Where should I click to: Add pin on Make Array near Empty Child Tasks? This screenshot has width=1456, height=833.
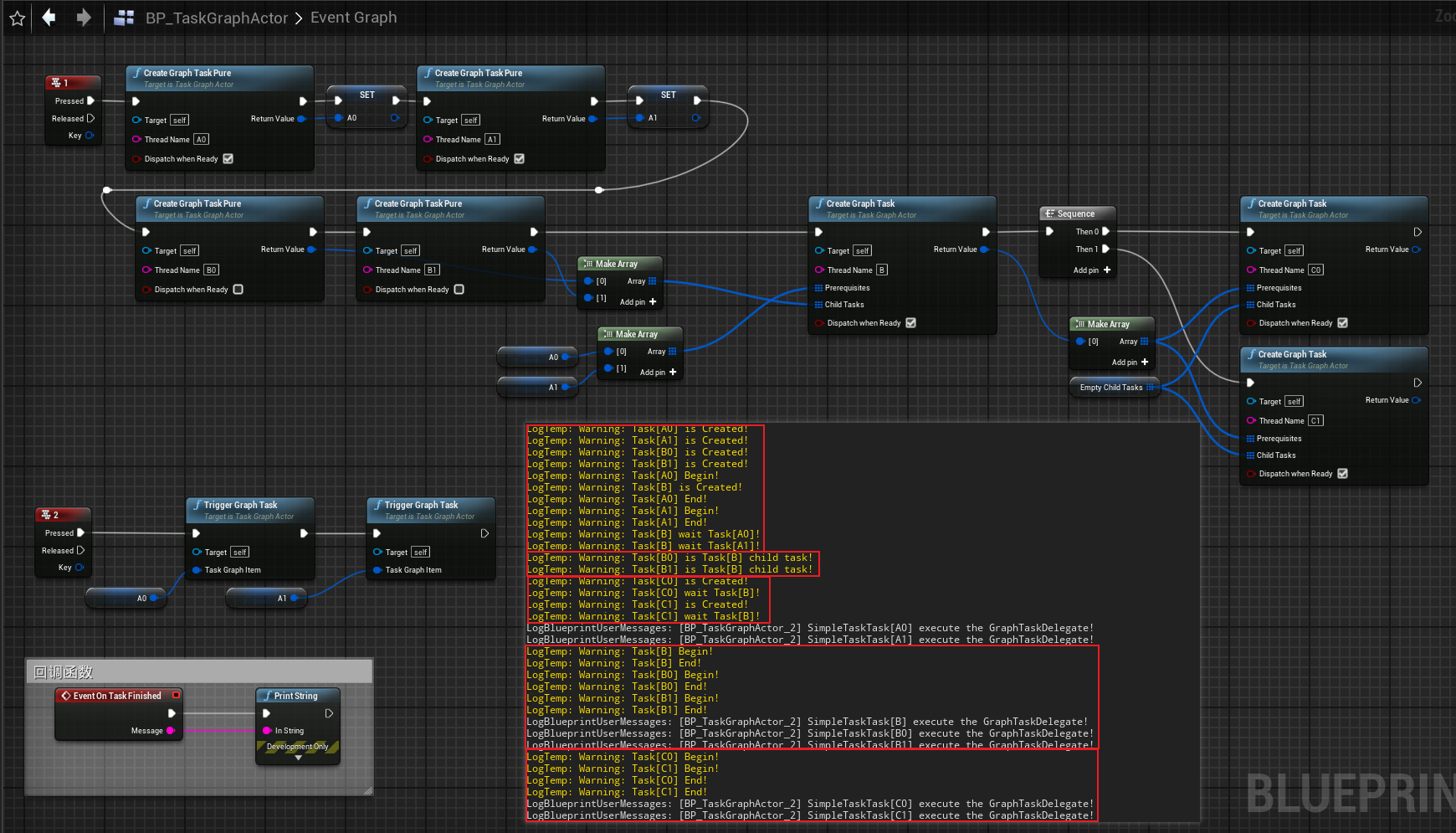1130,363
